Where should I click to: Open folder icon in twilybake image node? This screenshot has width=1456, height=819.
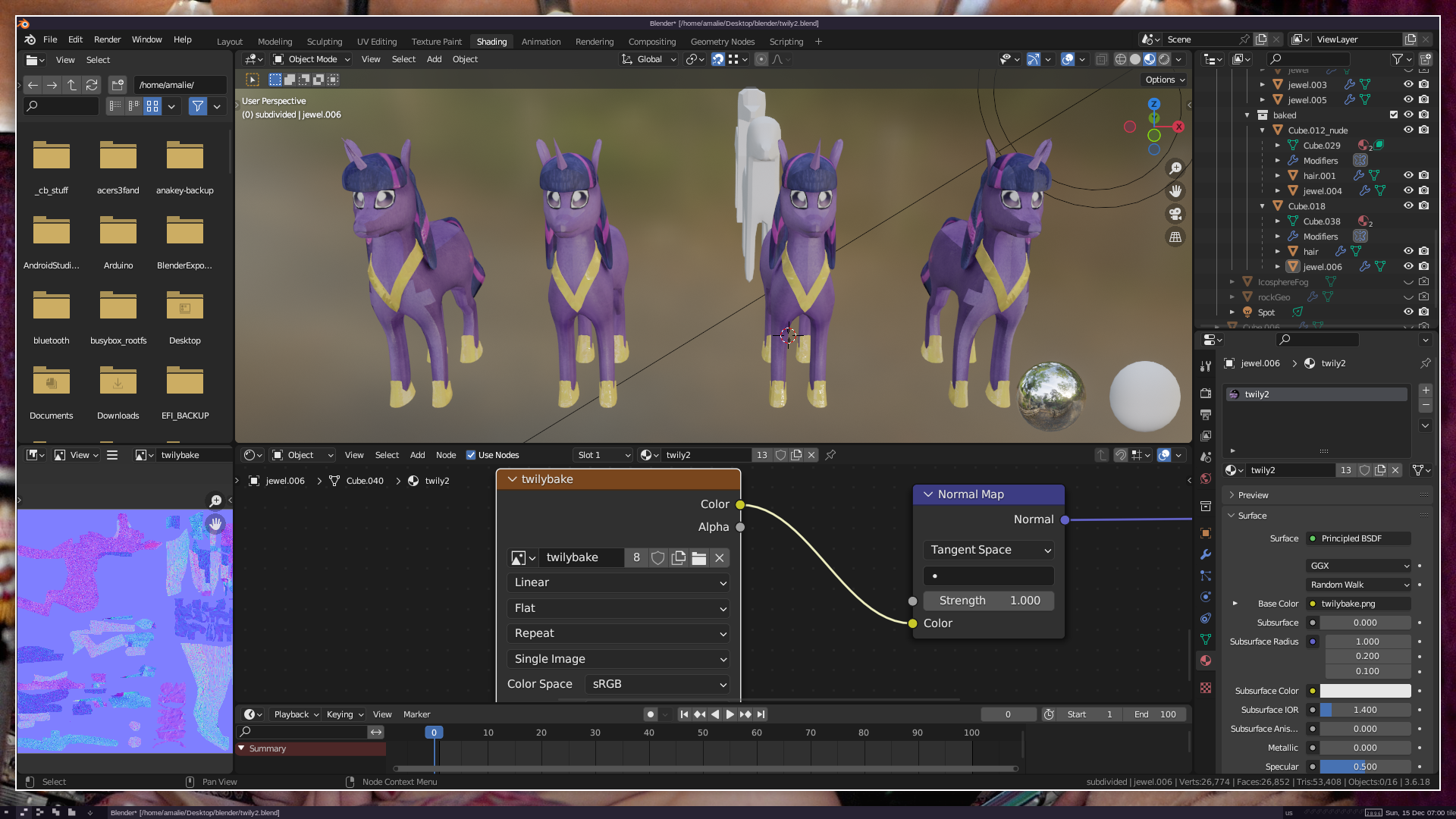[x=699, y=558]
